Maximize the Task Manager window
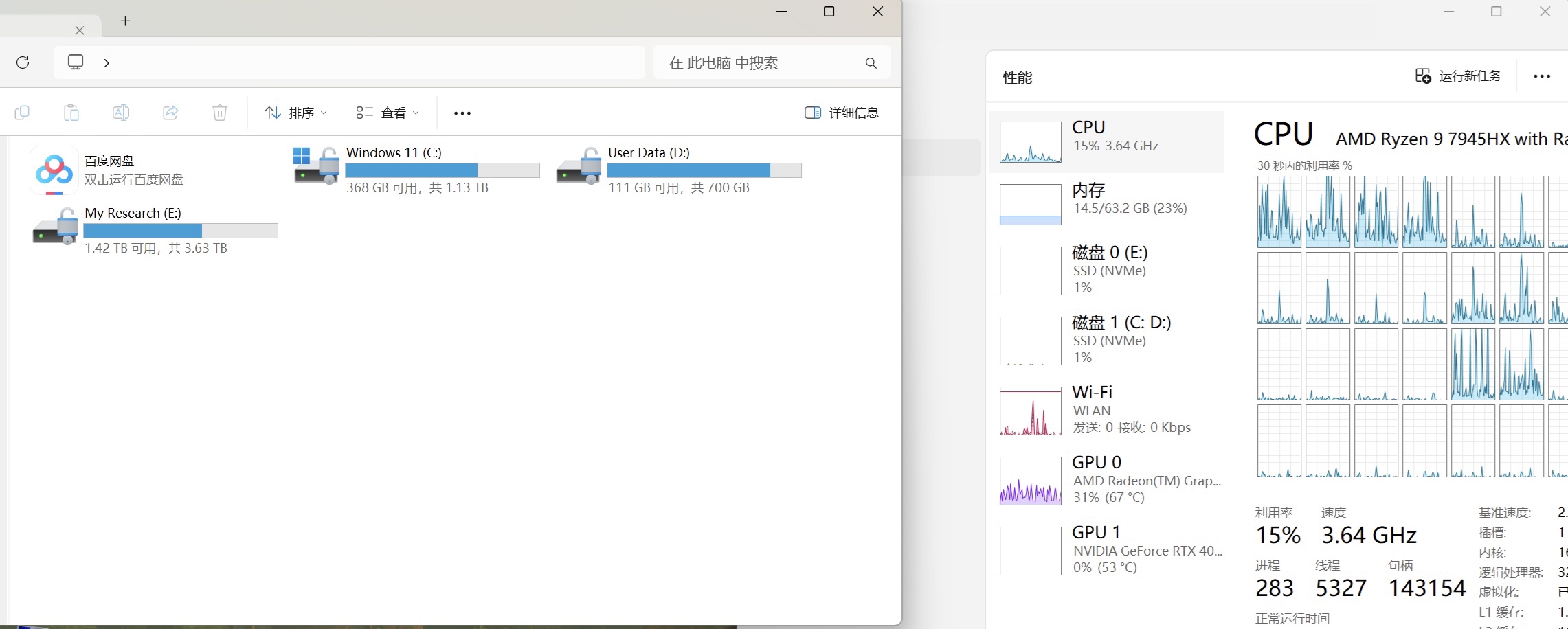The image size is (1568, 629). tap(1497, 12)
